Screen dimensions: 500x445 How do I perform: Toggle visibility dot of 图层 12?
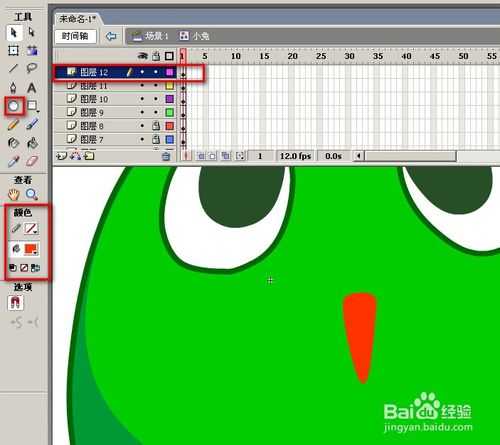point(142,72)
